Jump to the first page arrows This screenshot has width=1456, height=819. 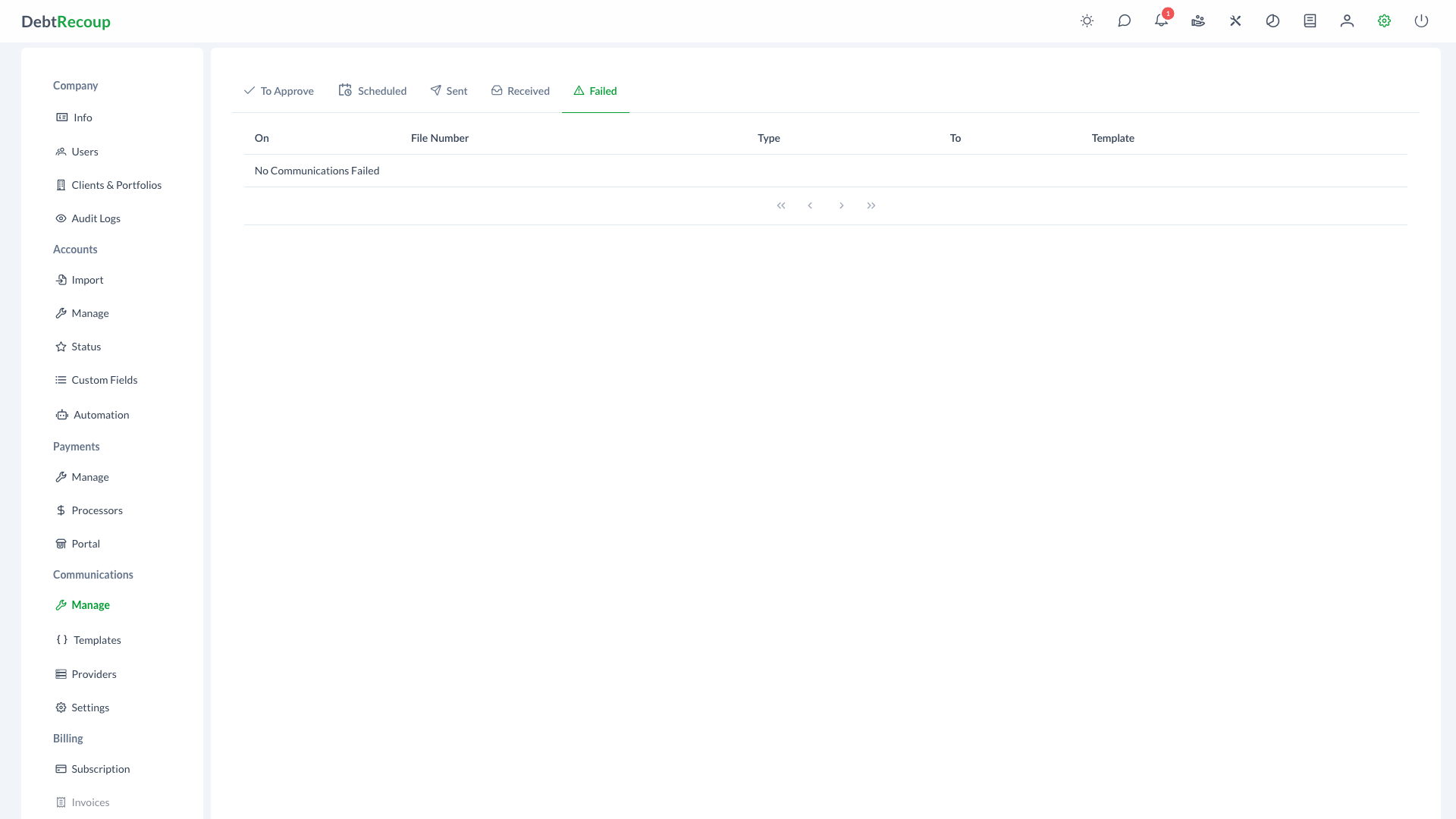781,206
